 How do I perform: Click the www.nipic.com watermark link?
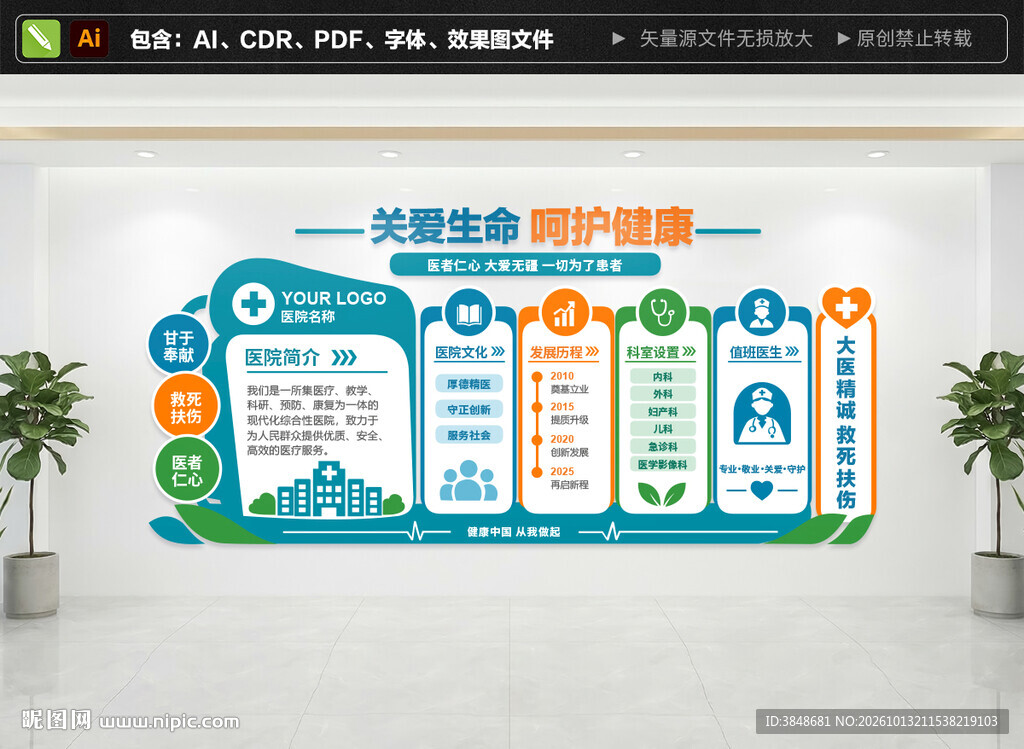click(x=169, y=722)
